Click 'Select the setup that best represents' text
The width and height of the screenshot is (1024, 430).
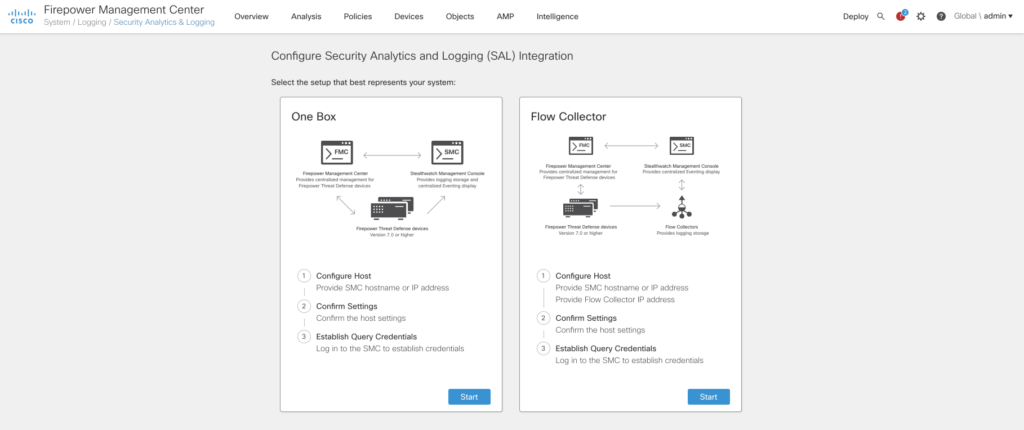(363, 83)
